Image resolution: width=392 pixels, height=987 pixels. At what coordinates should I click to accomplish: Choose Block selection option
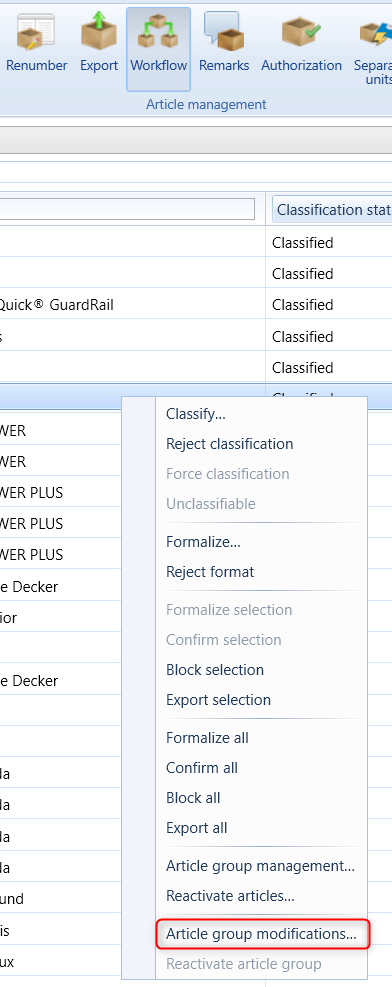point(215,670)
